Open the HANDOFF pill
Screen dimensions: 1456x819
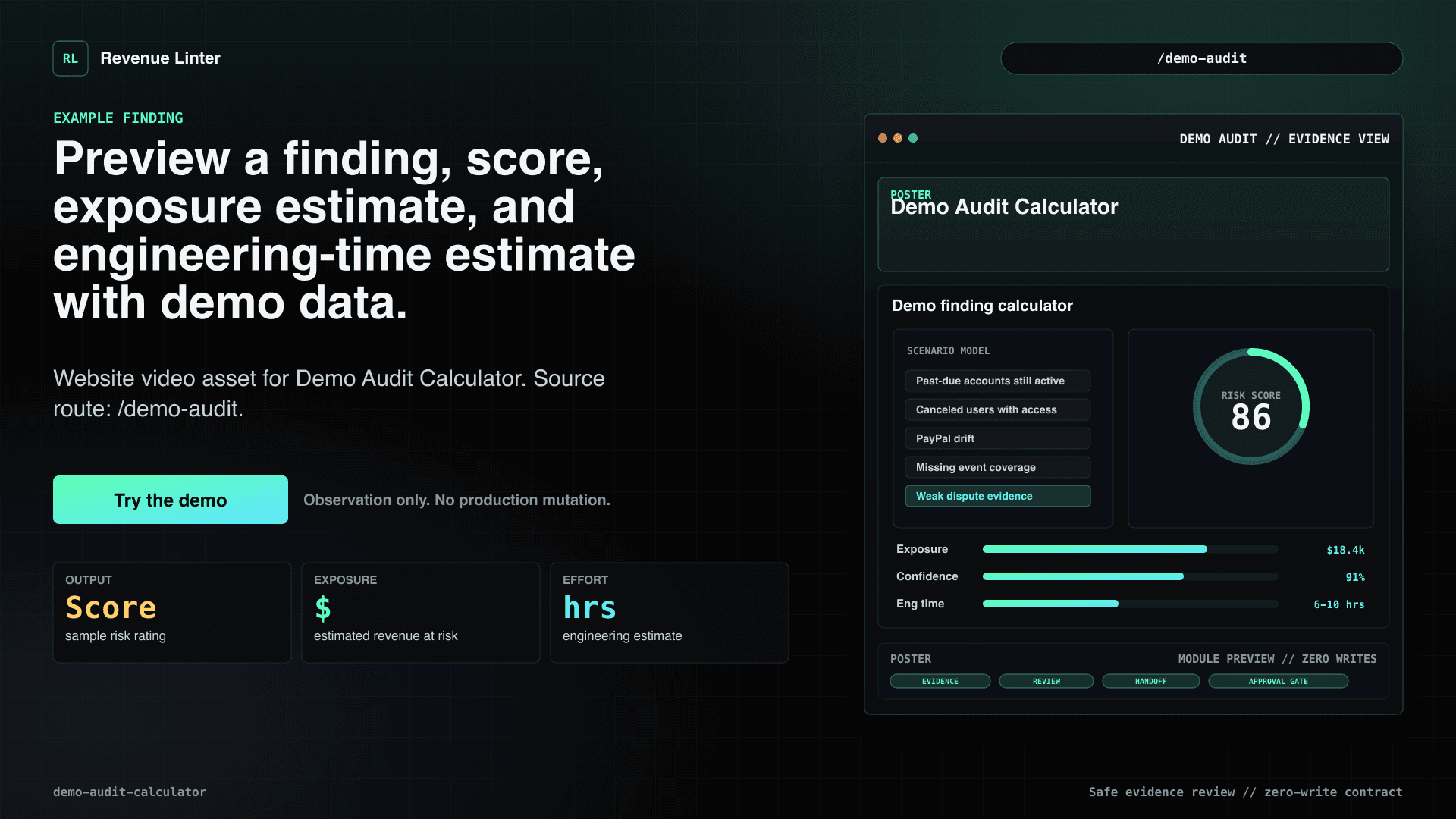point(1150,681)
